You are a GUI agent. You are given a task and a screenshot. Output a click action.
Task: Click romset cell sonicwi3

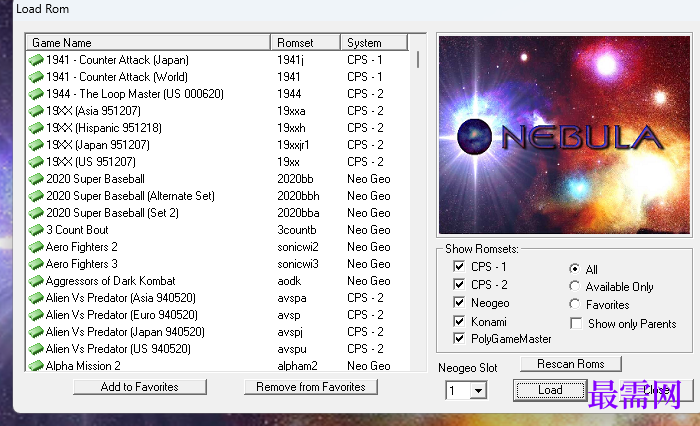pyautogui.click(x=298, y=264)
